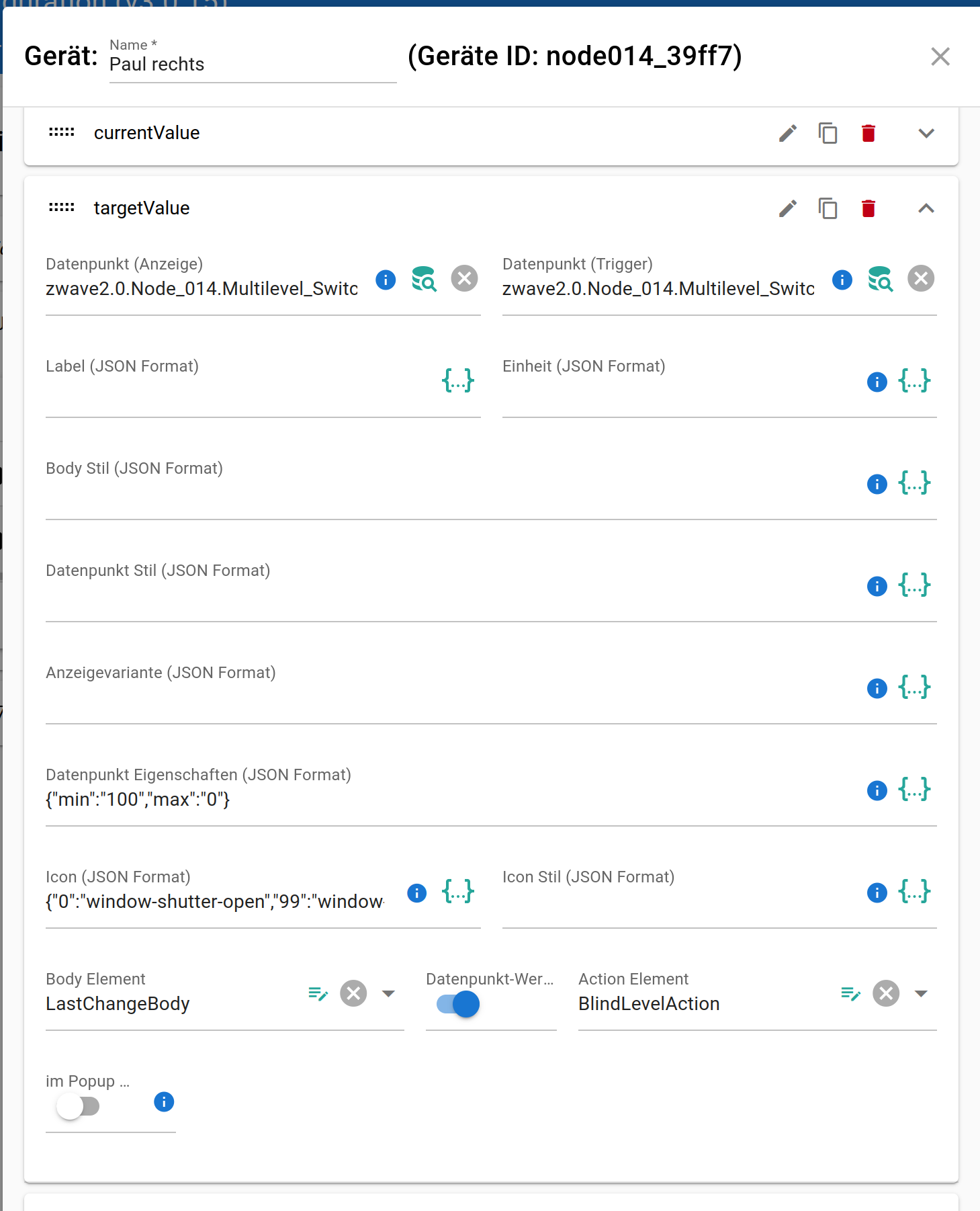
Task: Click the Datenpunkt (Anzeige) input field
Action: 202,289
